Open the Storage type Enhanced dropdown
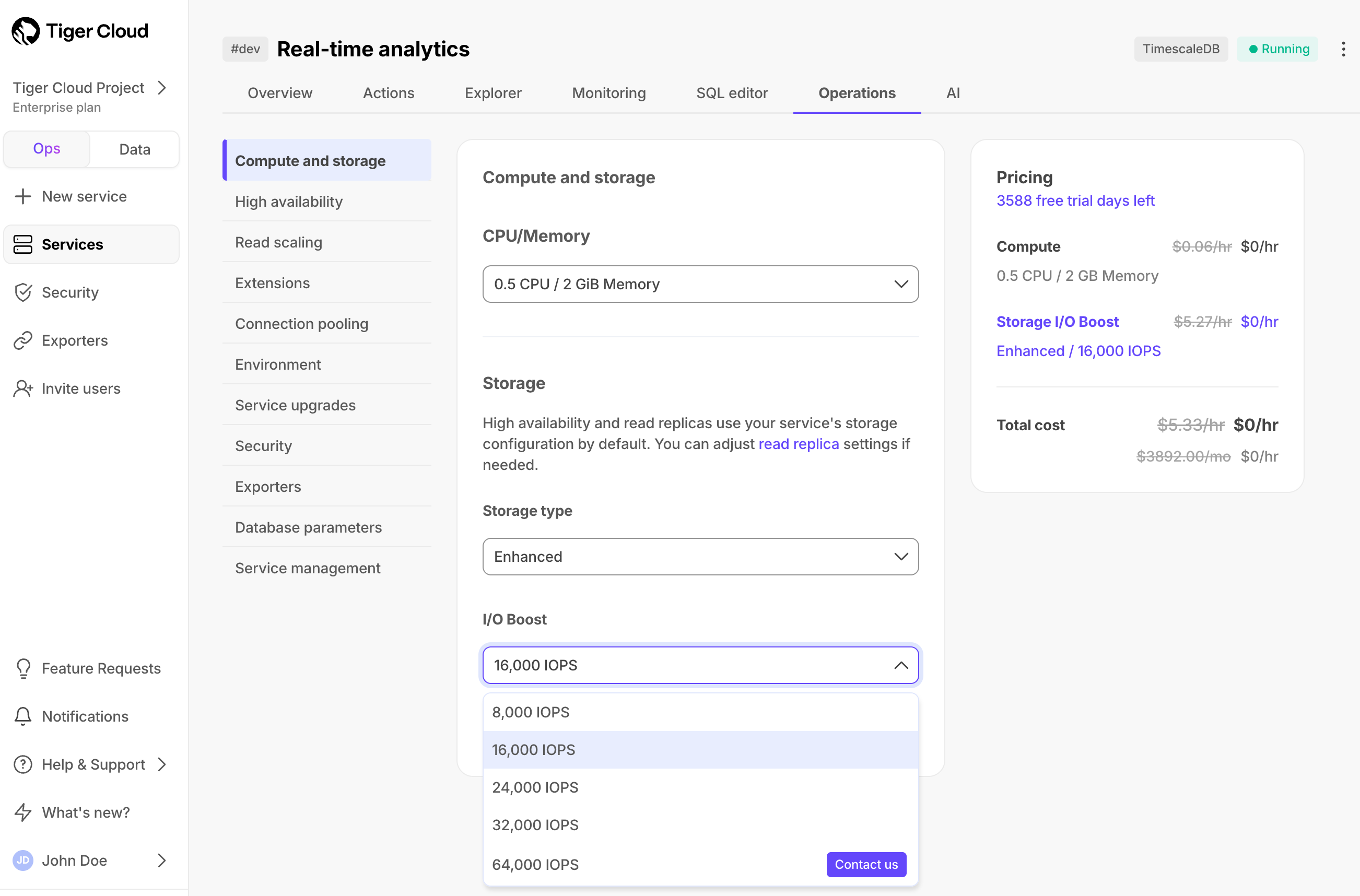Image resolution: width=1360 pixels, height=896 pixels. (x=700, y=557)
